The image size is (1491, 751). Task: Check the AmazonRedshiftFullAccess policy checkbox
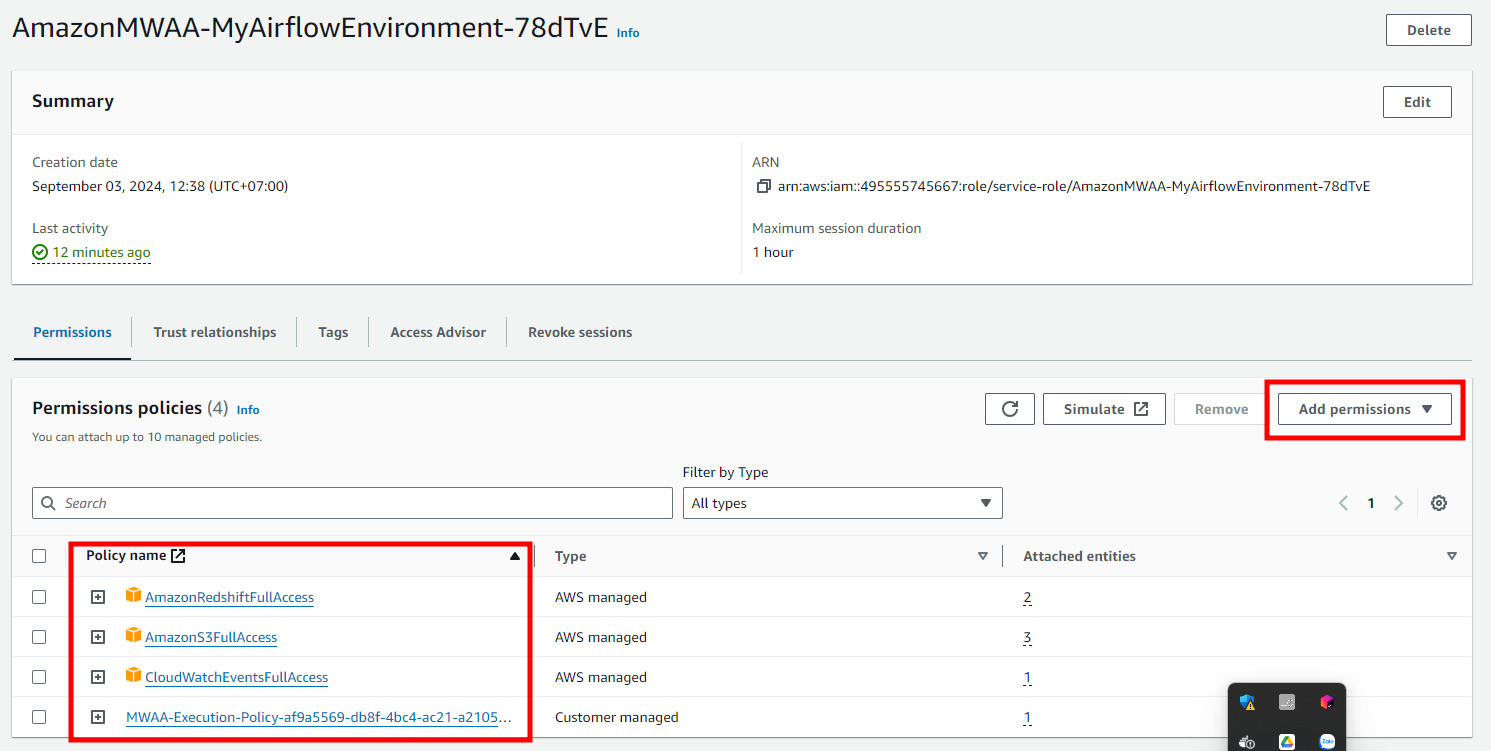point(39,597)
